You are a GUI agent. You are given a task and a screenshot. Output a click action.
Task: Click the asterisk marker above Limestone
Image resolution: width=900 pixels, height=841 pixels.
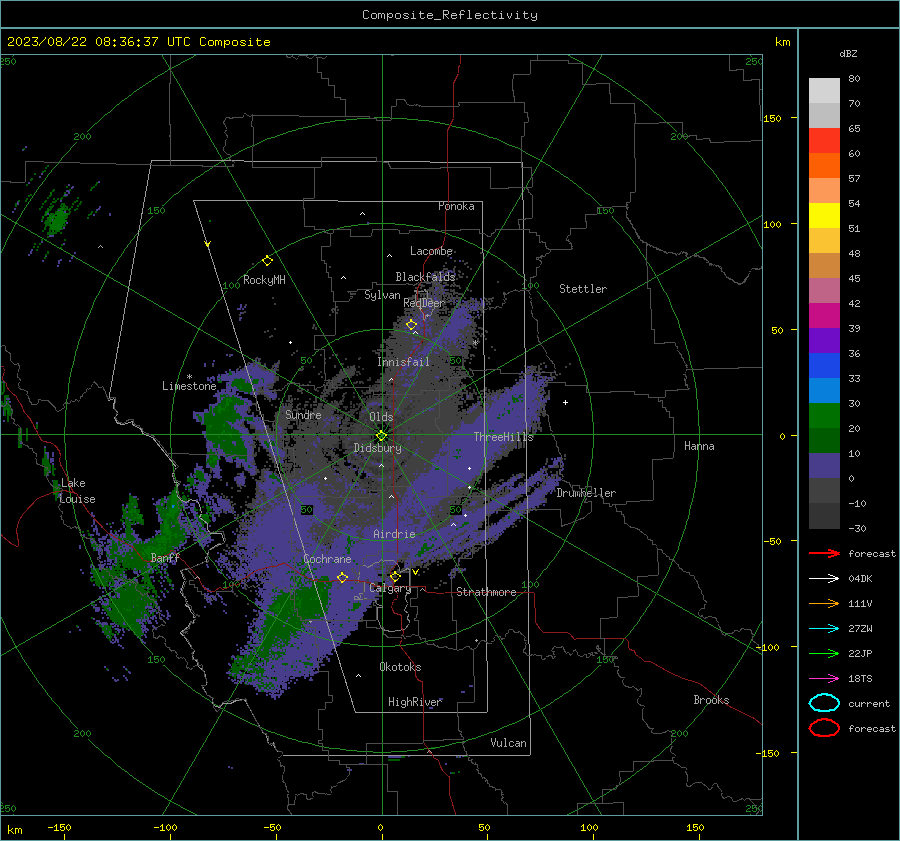point(189,377)
